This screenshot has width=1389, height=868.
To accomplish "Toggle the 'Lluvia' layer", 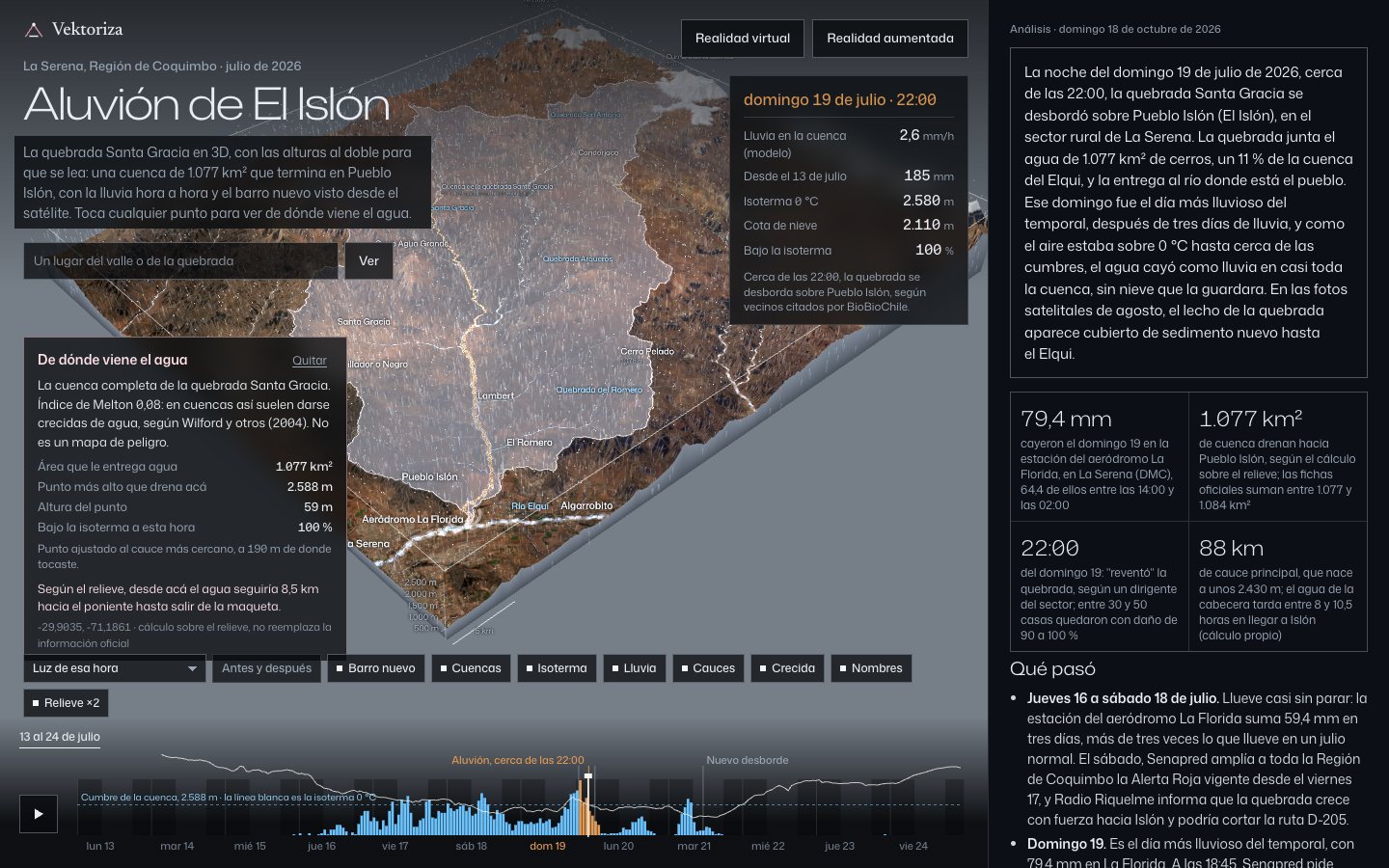I will [x=635, y=668].
